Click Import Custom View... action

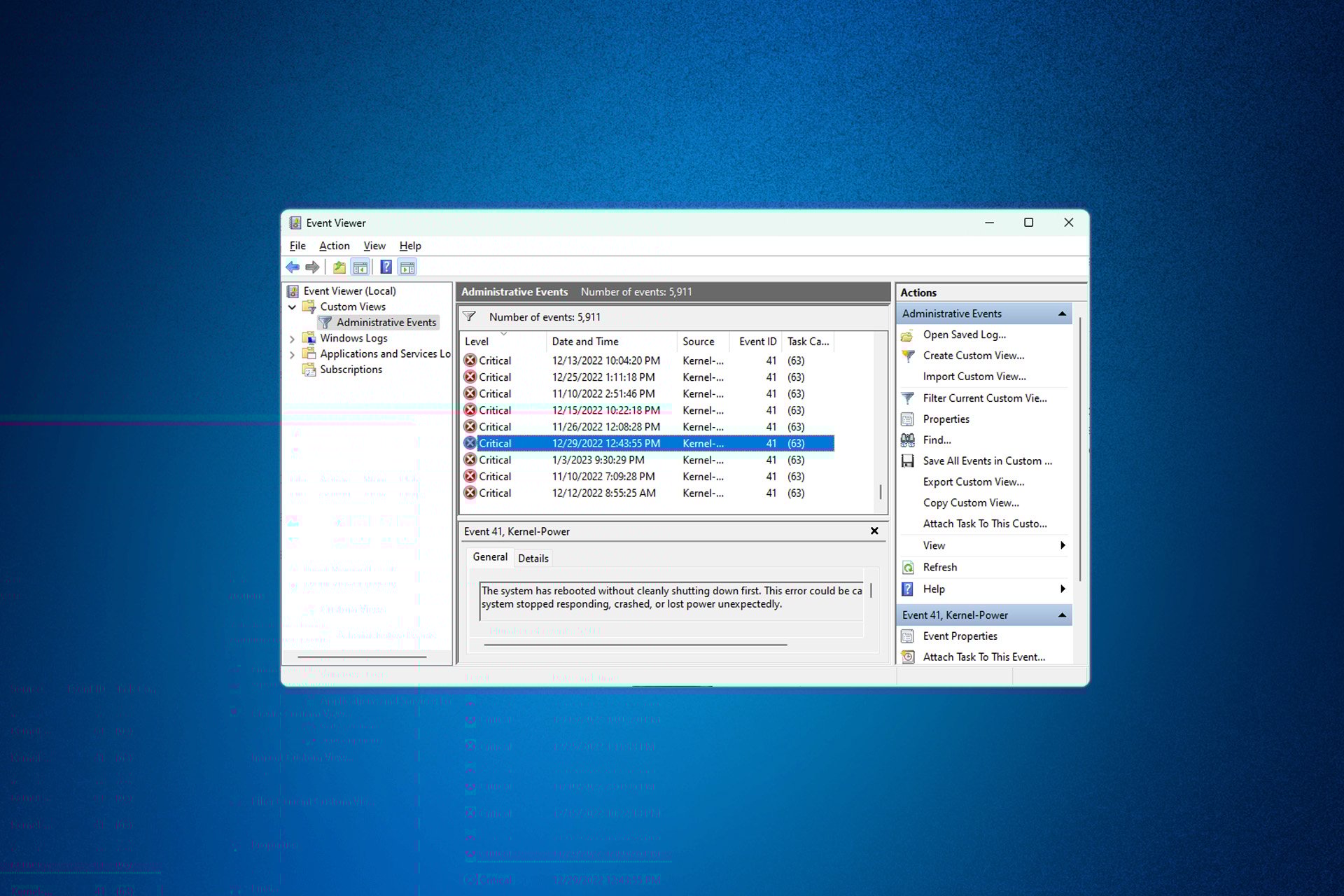[974, 377]
